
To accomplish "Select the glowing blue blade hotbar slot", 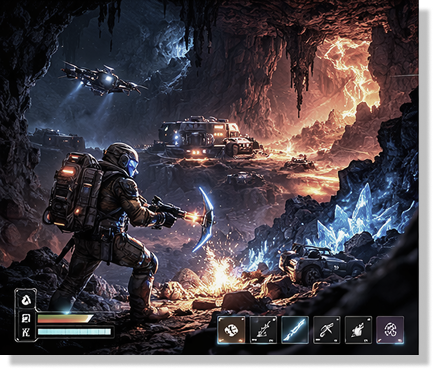I will coord(295,330).
